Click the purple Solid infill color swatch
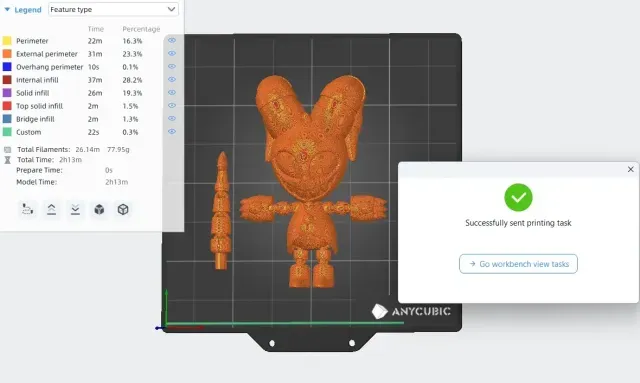 pyautogui.click(x=7, y=93)
